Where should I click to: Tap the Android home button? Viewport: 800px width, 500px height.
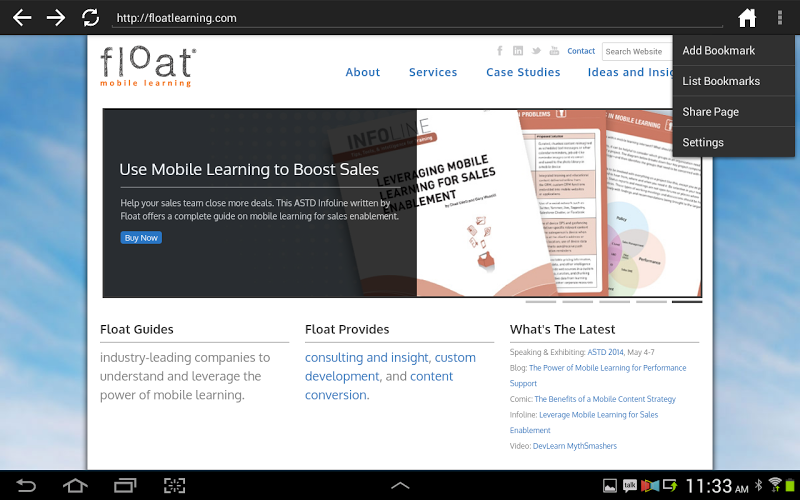(75, 485)
